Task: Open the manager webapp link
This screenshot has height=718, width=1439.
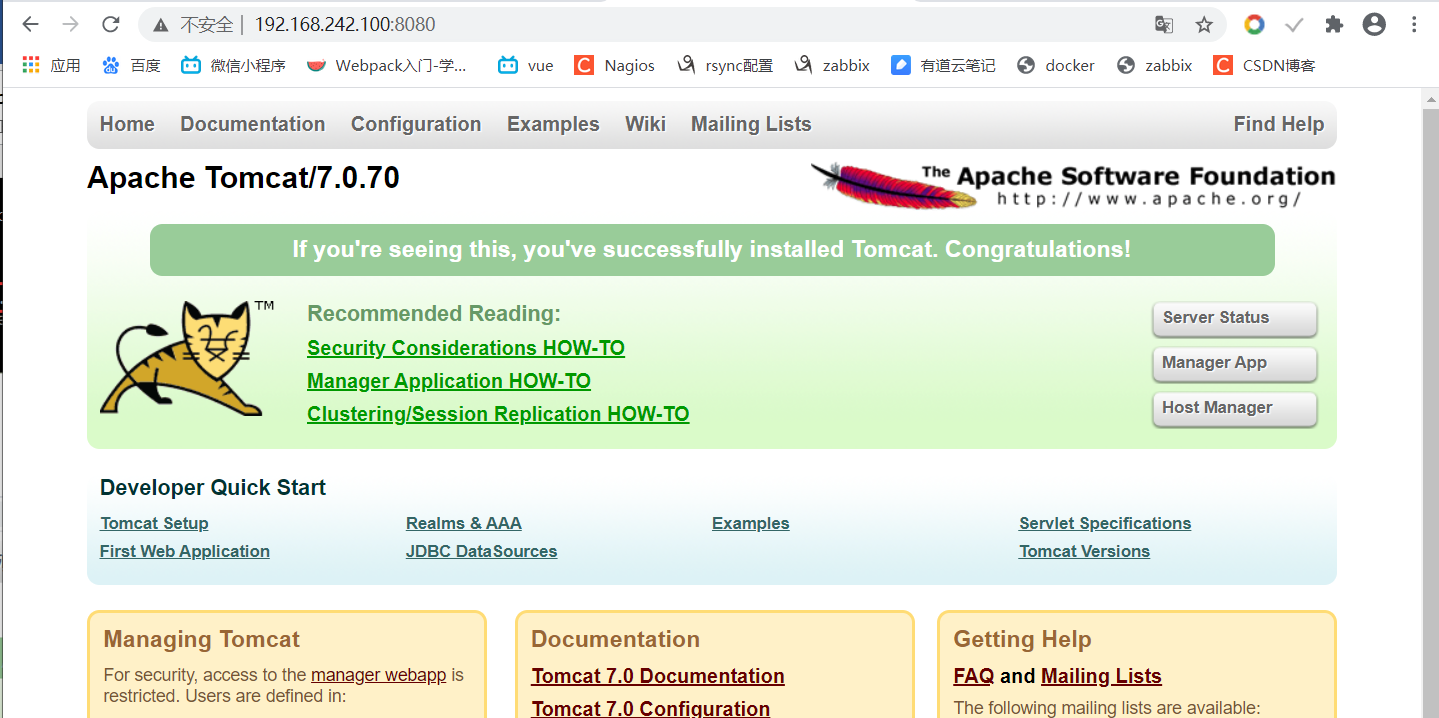Action: 378,675
